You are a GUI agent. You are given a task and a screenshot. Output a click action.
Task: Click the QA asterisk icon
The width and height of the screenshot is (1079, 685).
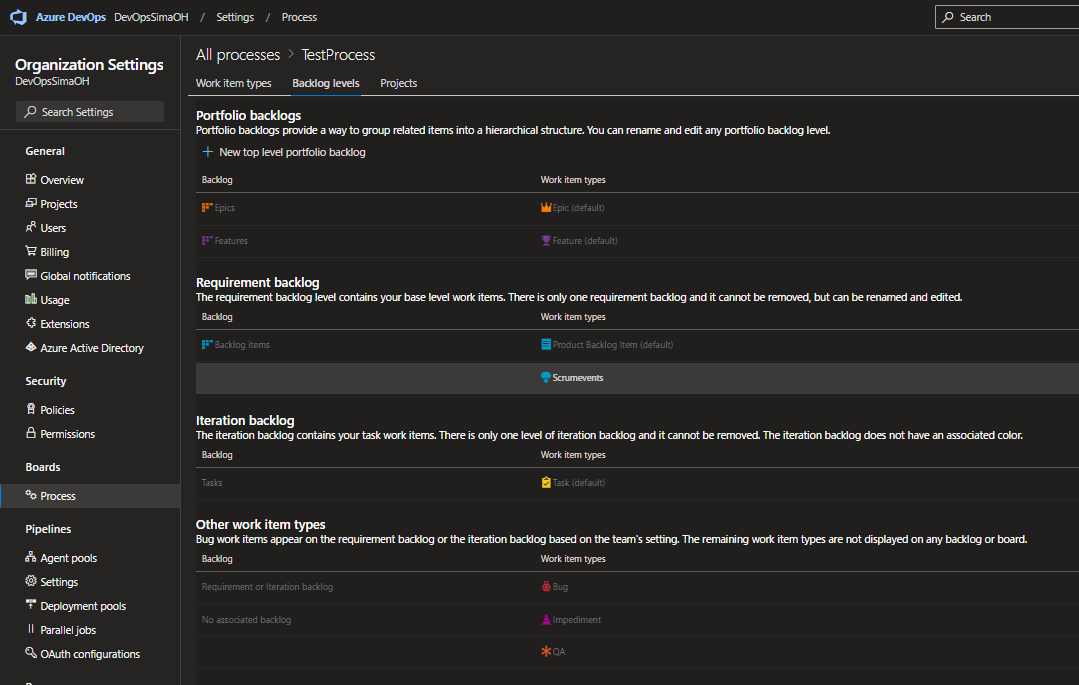point(546,652)
